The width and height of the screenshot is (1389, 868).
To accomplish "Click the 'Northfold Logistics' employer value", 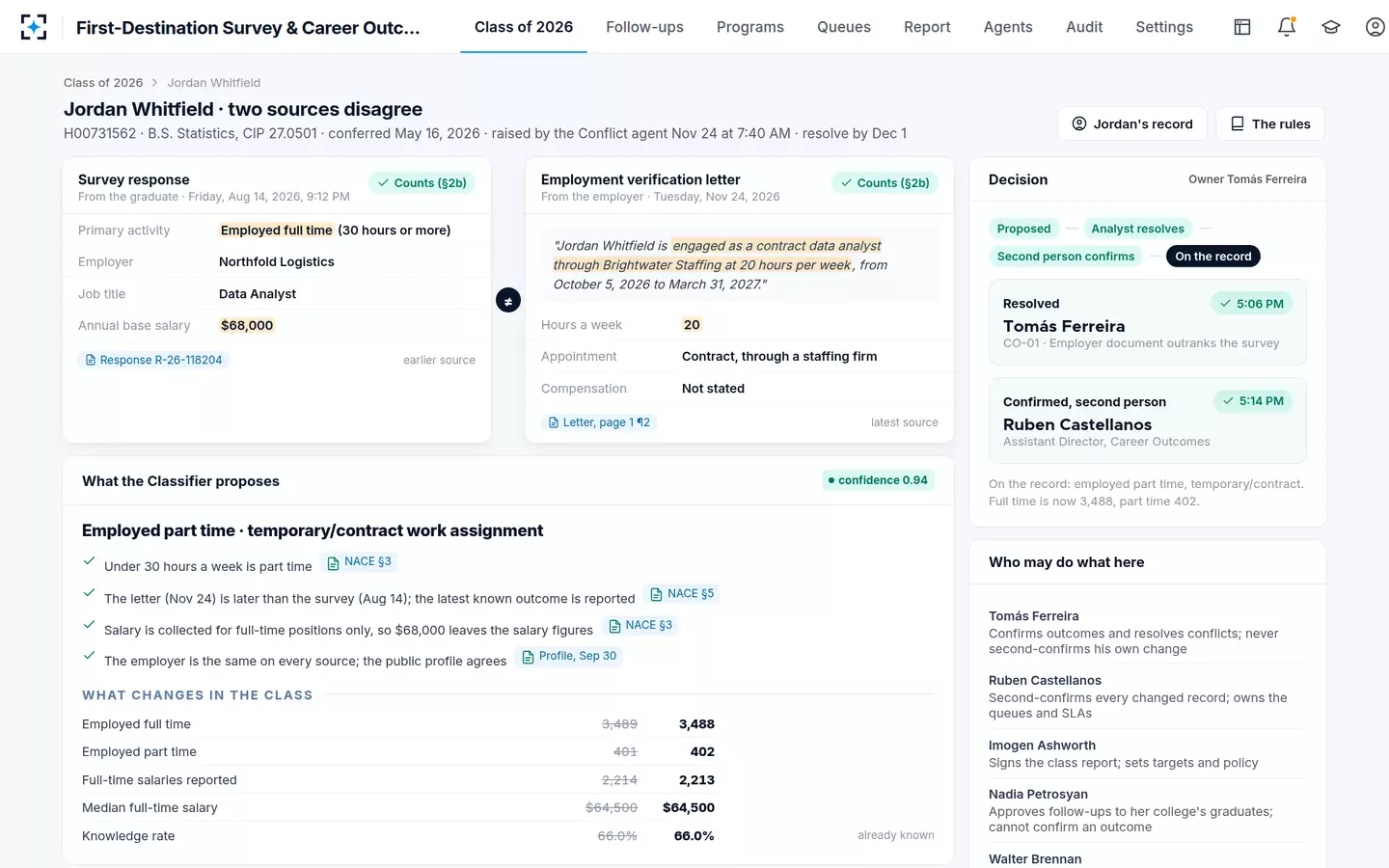I will (277, 262).
